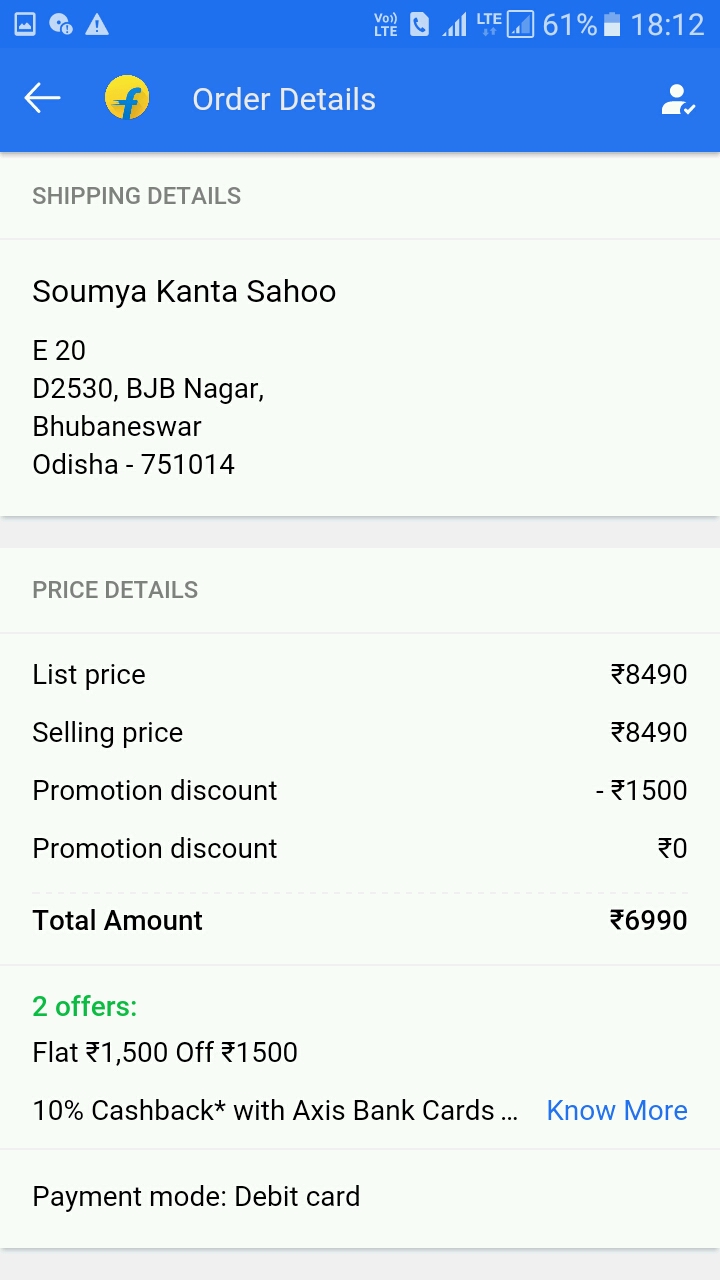
Task: Open the account profile icon
Action: (x=677, y=99)
